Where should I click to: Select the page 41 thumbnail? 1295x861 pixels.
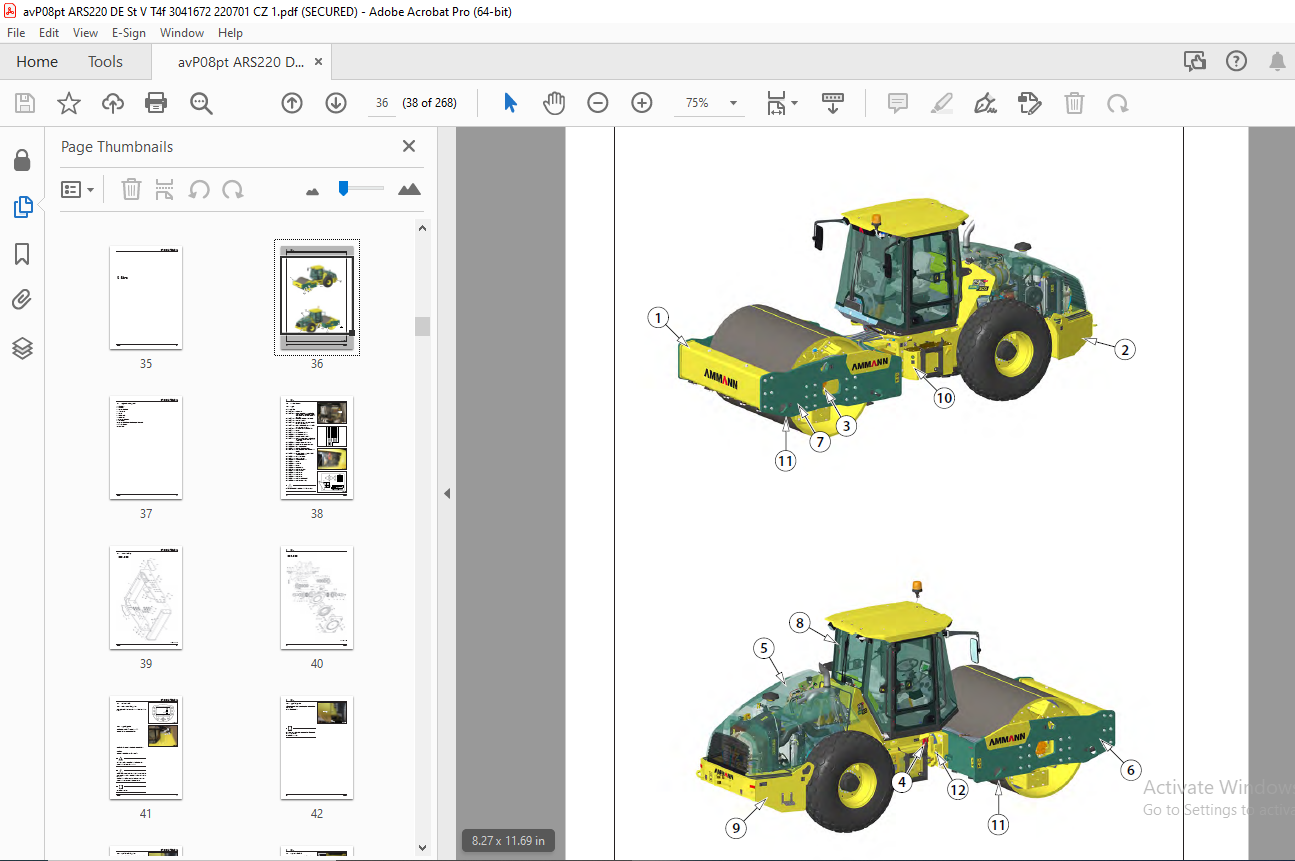[x=146, y=748]
